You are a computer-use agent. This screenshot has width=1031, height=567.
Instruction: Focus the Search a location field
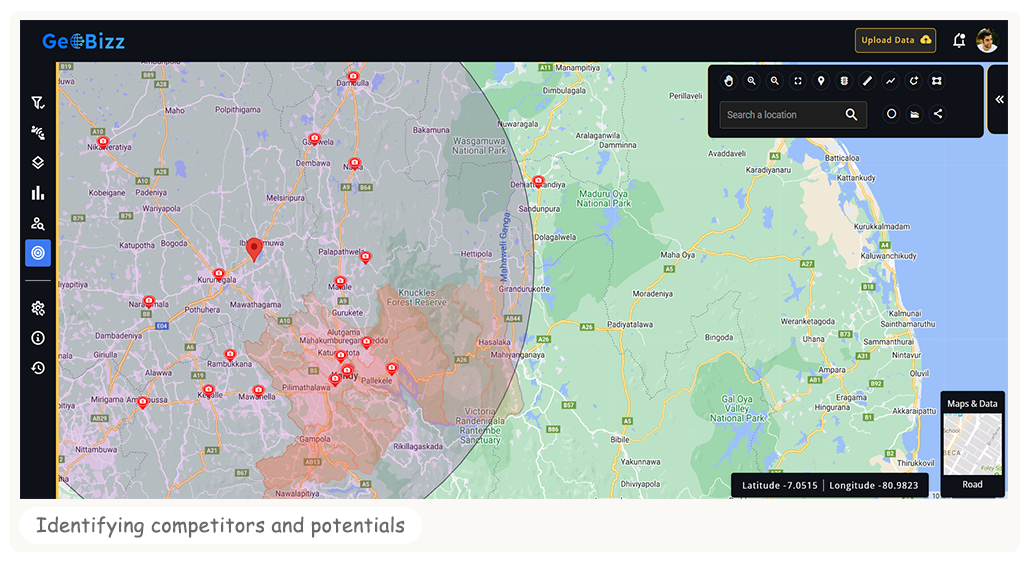coord(793,114)
